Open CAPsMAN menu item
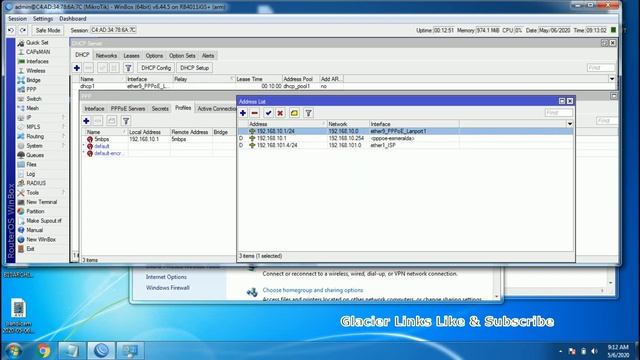 [x=38, y=52]
